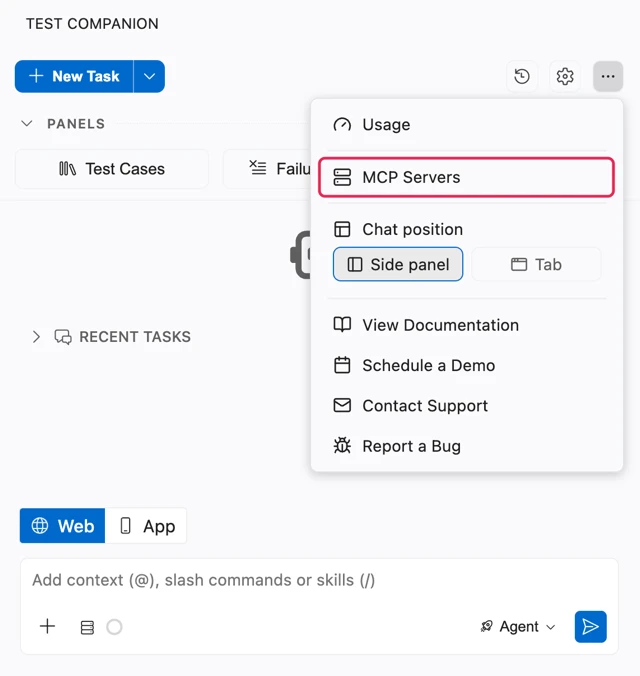Screen dimensions: 640x676
Task: Click the plus attach icon in chat box
Action: pyautogui.click(x=47, y=626)
